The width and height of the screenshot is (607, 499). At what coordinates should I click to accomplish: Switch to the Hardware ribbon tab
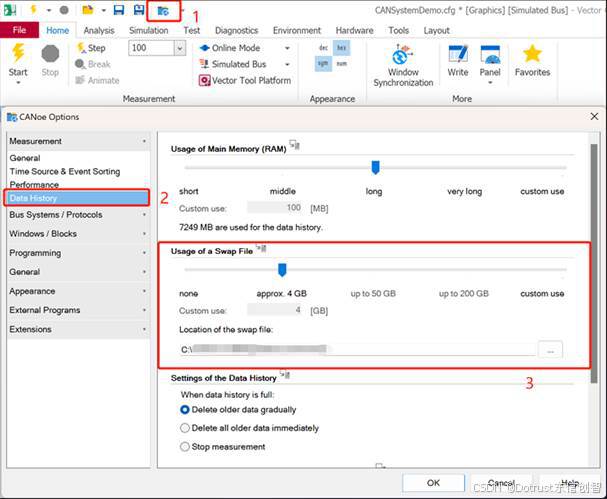click(x=355, y=31)
